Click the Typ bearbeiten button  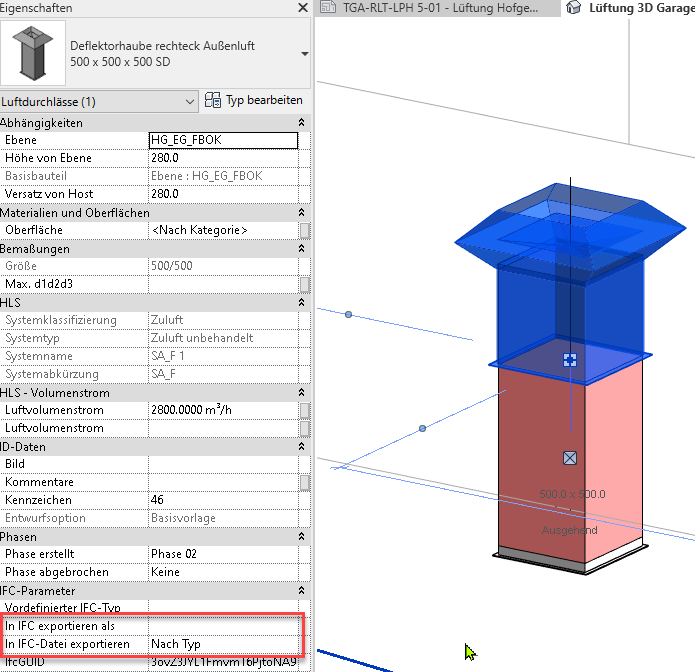254,101
